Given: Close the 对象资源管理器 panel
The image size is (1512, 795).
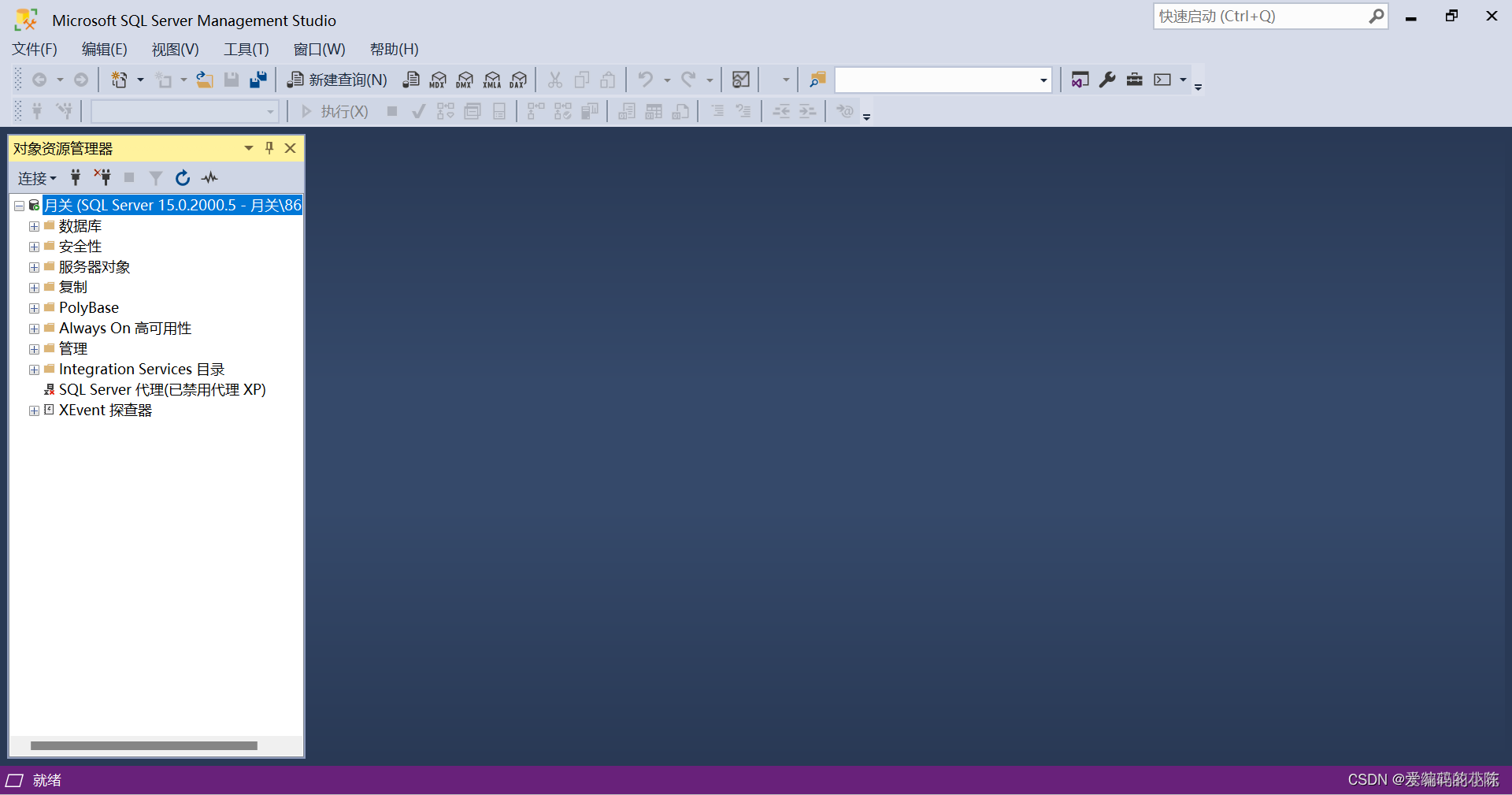Looking at the screenshot, I should click(x=290, y=148).
